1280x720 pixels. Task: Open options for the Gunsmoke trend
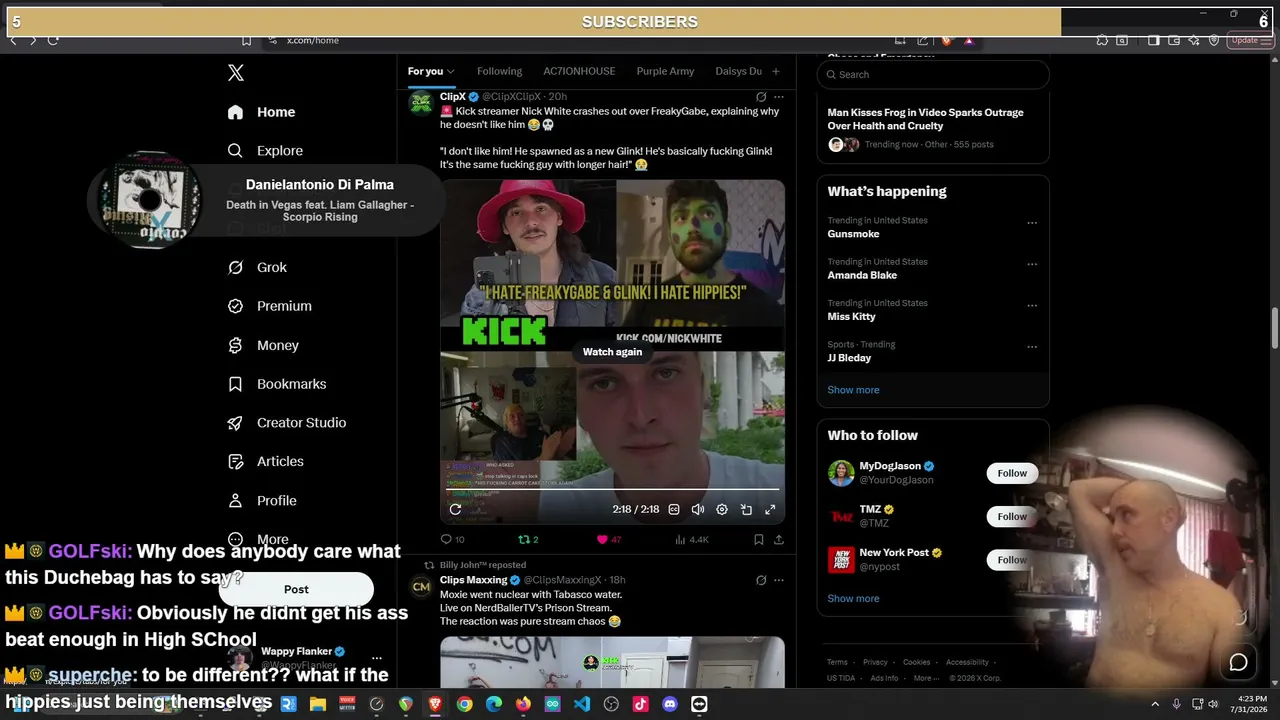click(1032, 223)
